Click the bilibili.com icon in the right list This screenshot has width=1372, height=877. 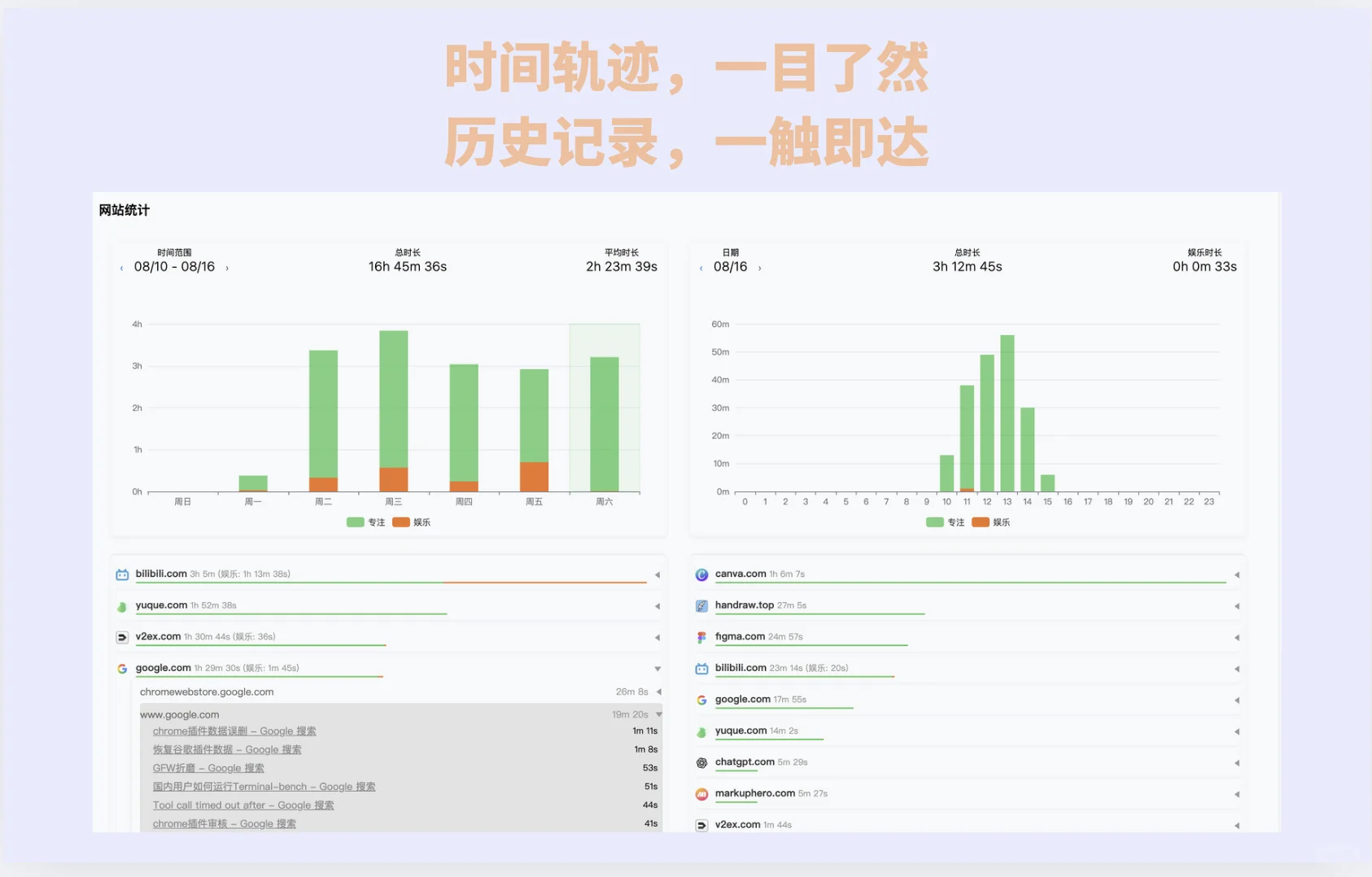701,668
